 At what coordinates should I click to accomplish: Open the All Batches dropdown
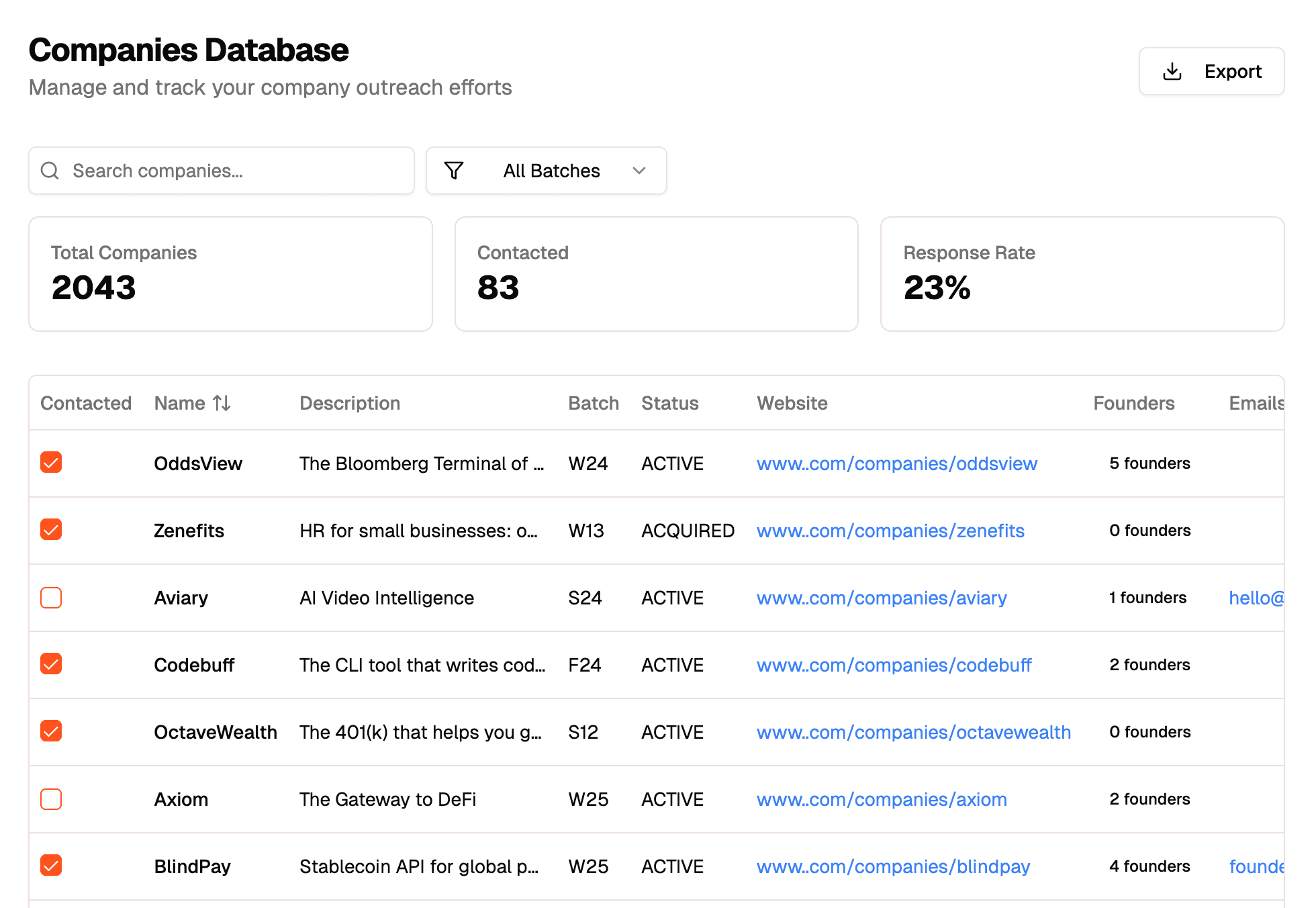[x=547, y=171]
